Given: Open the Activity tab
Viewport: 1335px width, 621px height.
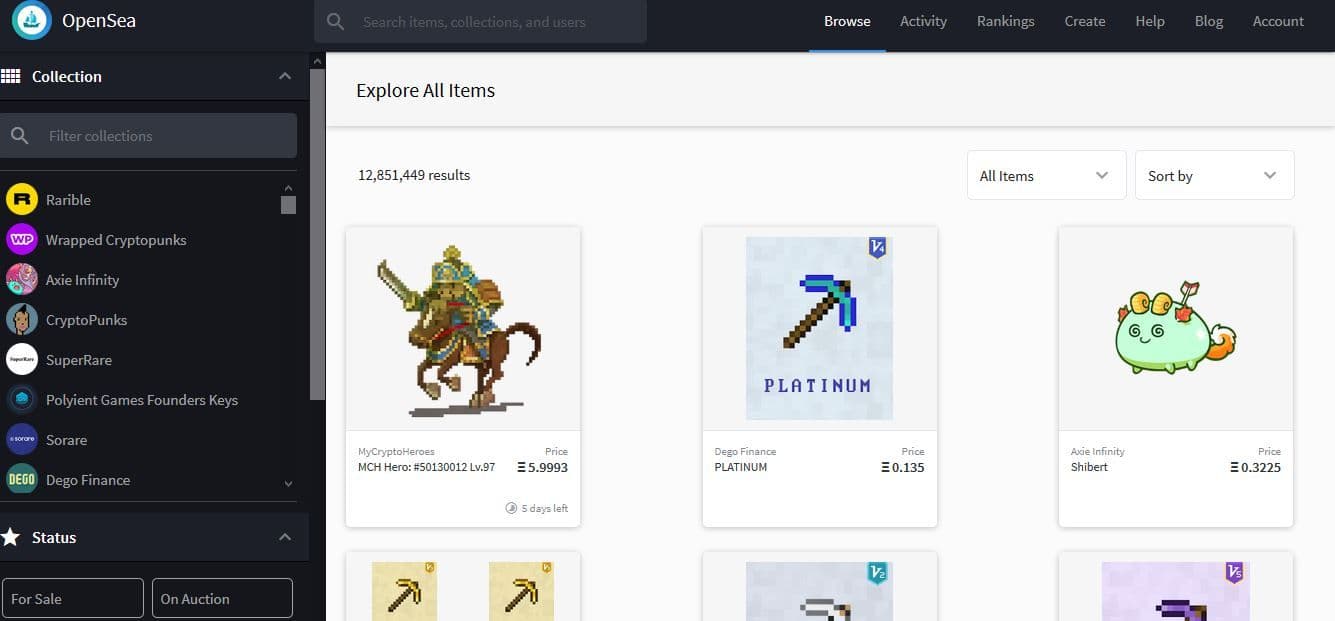Looking at the screenshot, I should coord(923,21).
